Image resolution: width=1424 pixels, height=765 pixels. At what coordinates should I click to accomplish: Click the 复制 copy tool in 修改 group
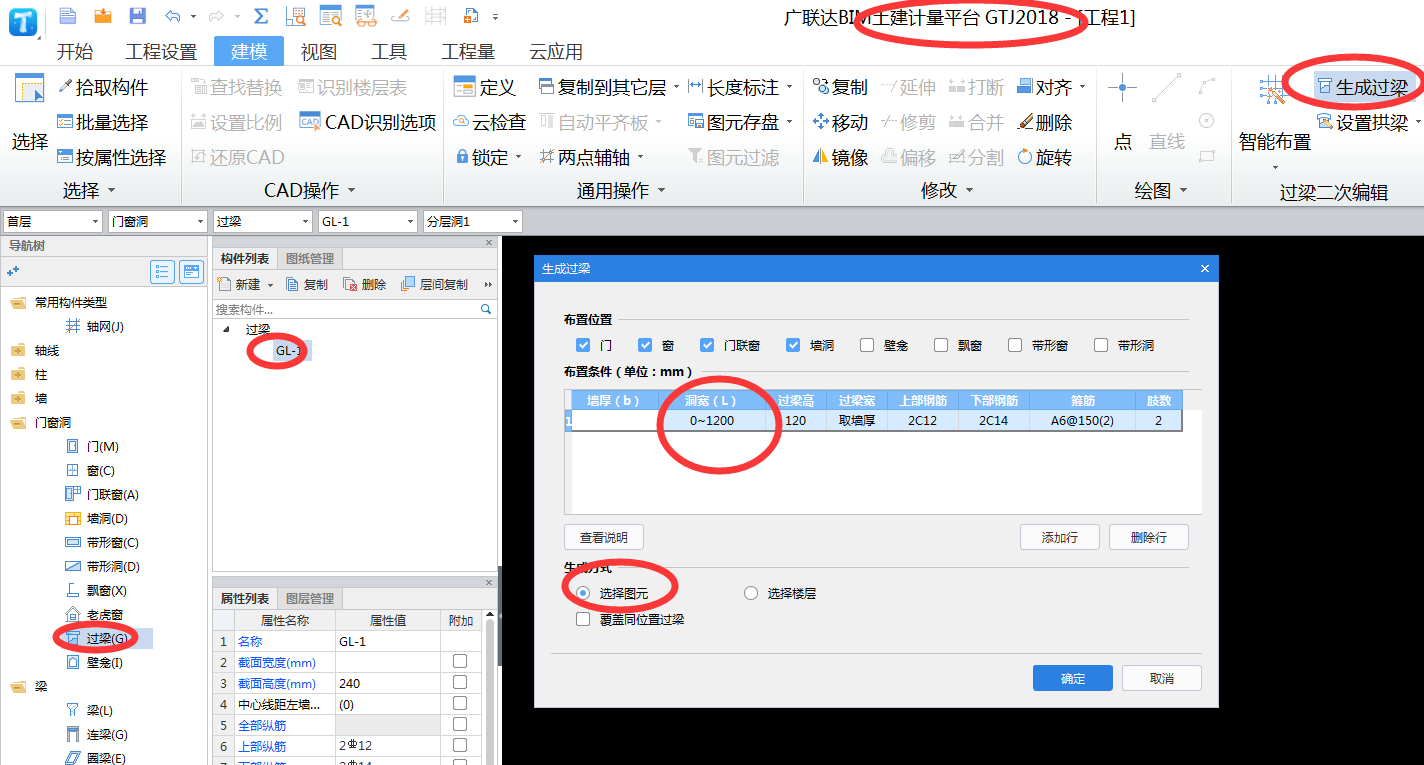[x=840, y=87]
